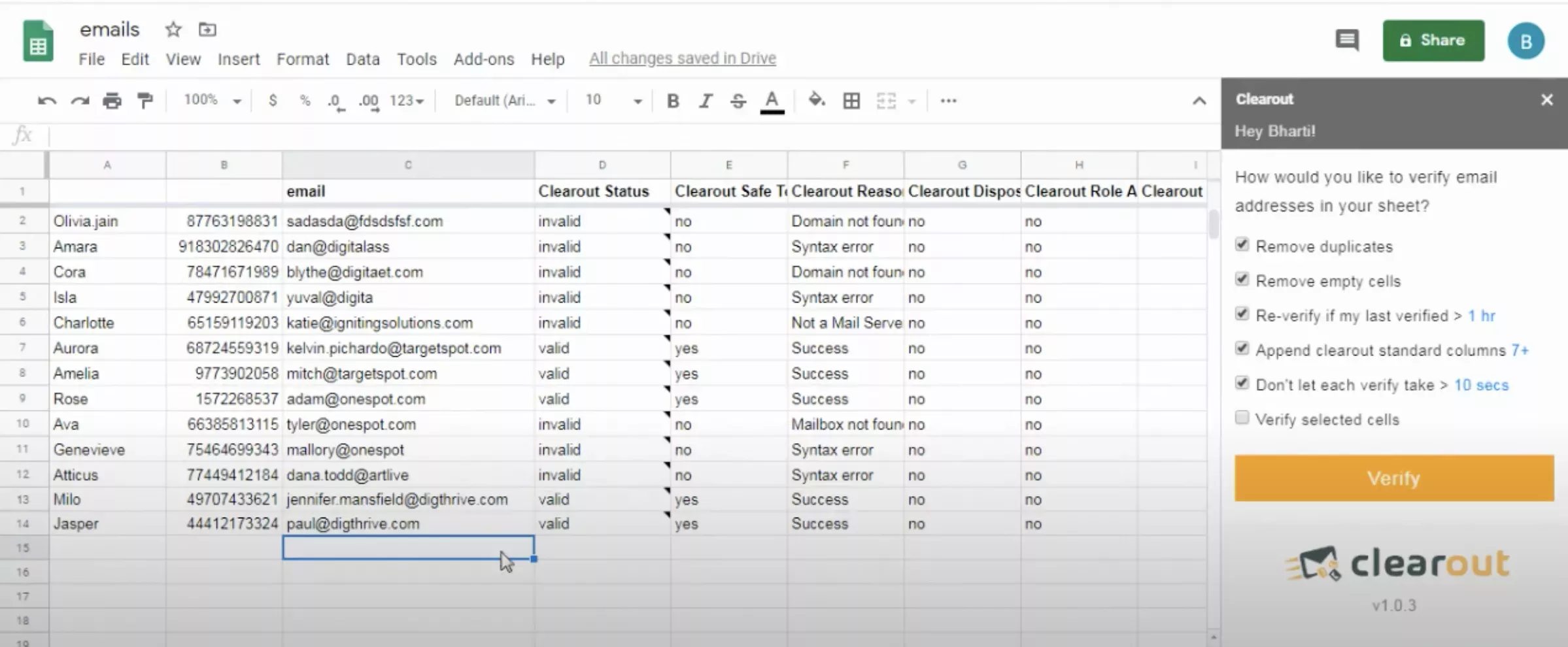This screenshot has height=647, width=1568.
Task: Select row 14 header
Action: tap(24, 523)
